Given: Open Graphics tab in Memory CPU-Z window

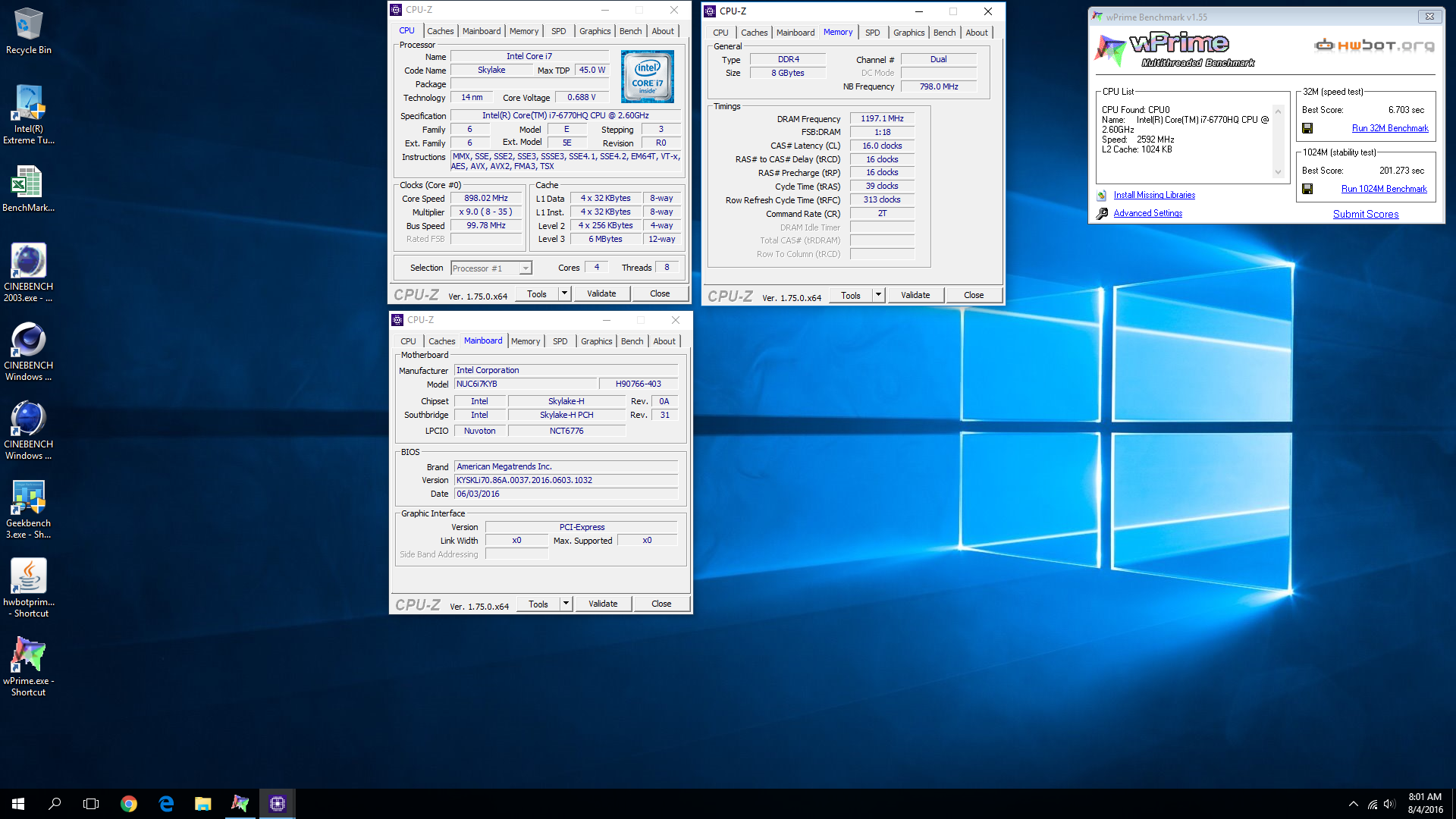Looking at the screenshot, I should point(908,33).
